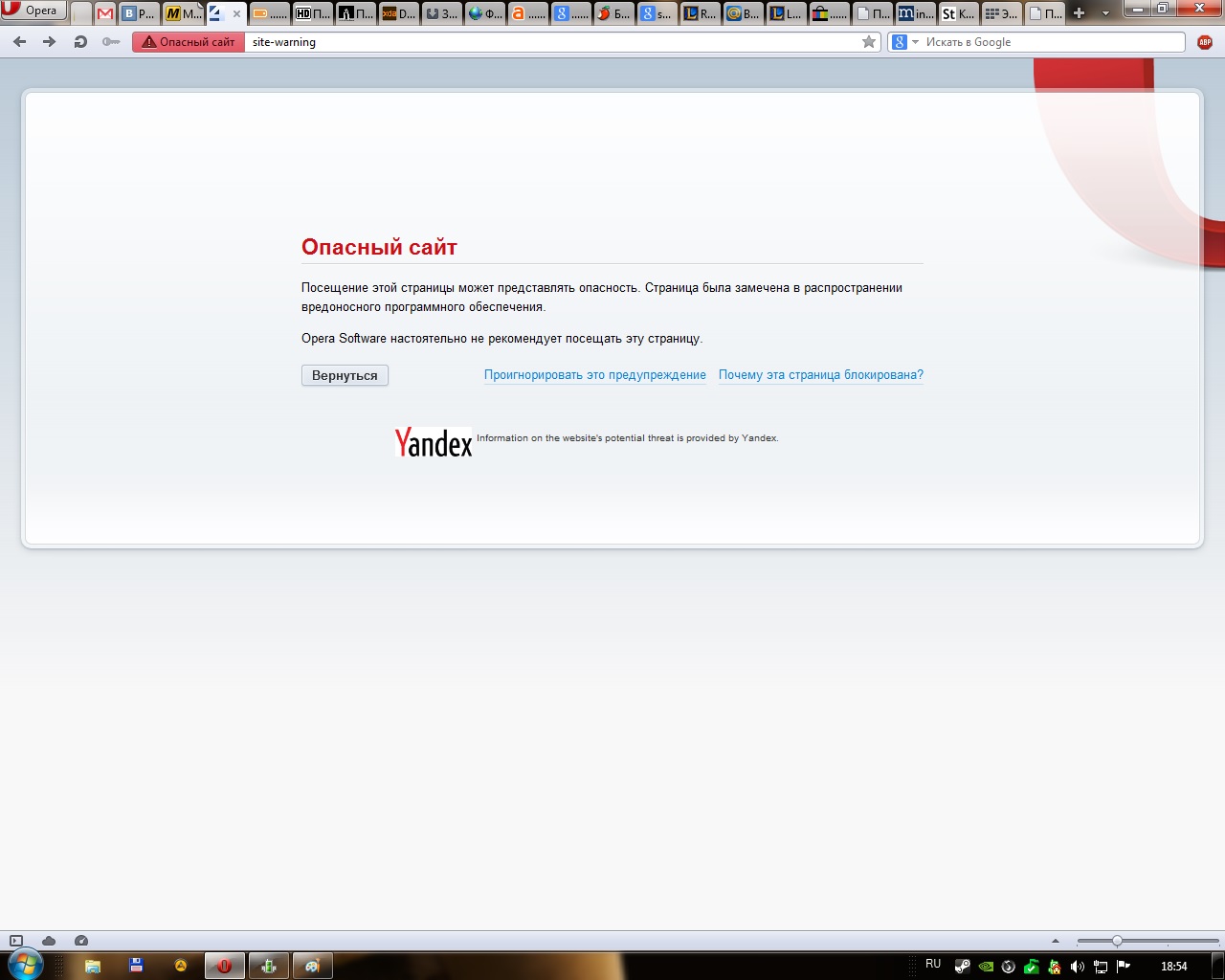Open the zoom options arrow near slider

click(1056, 941)
